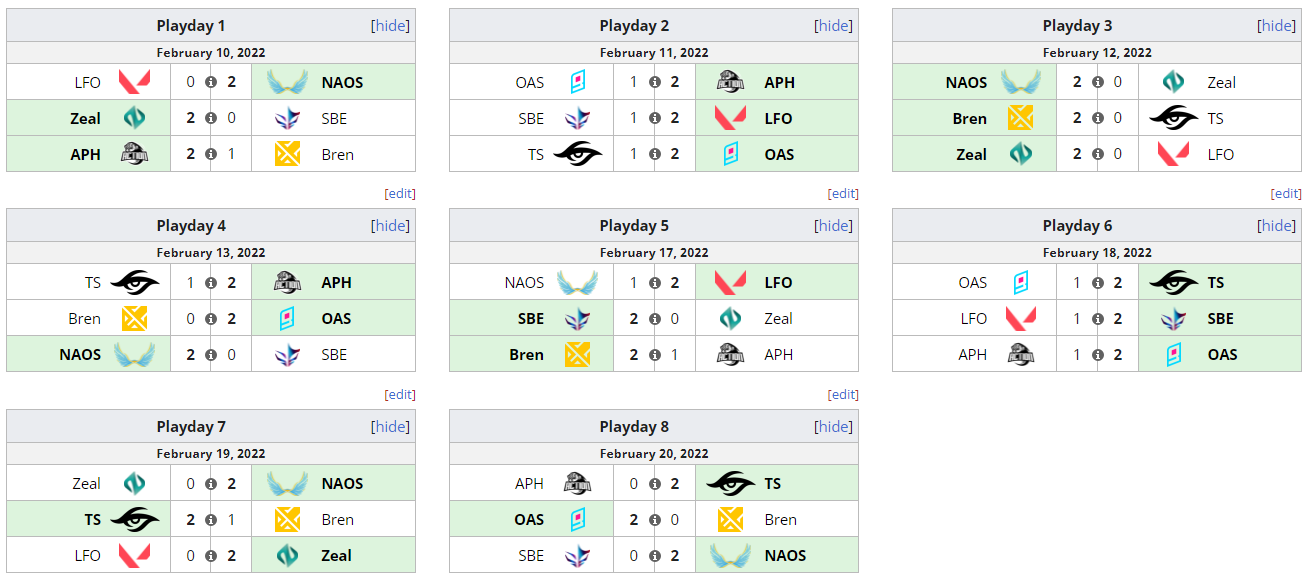Hide the Playday 6 match table

click(1276, 226)
